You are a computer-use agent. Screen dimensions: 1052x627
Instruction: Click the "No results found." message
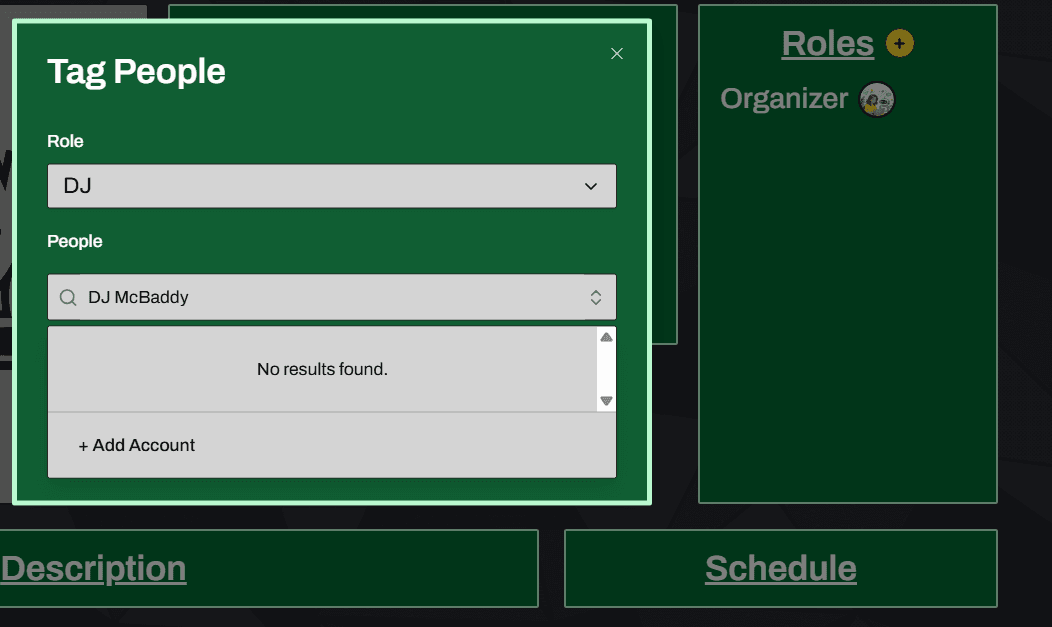pos(322,369)
